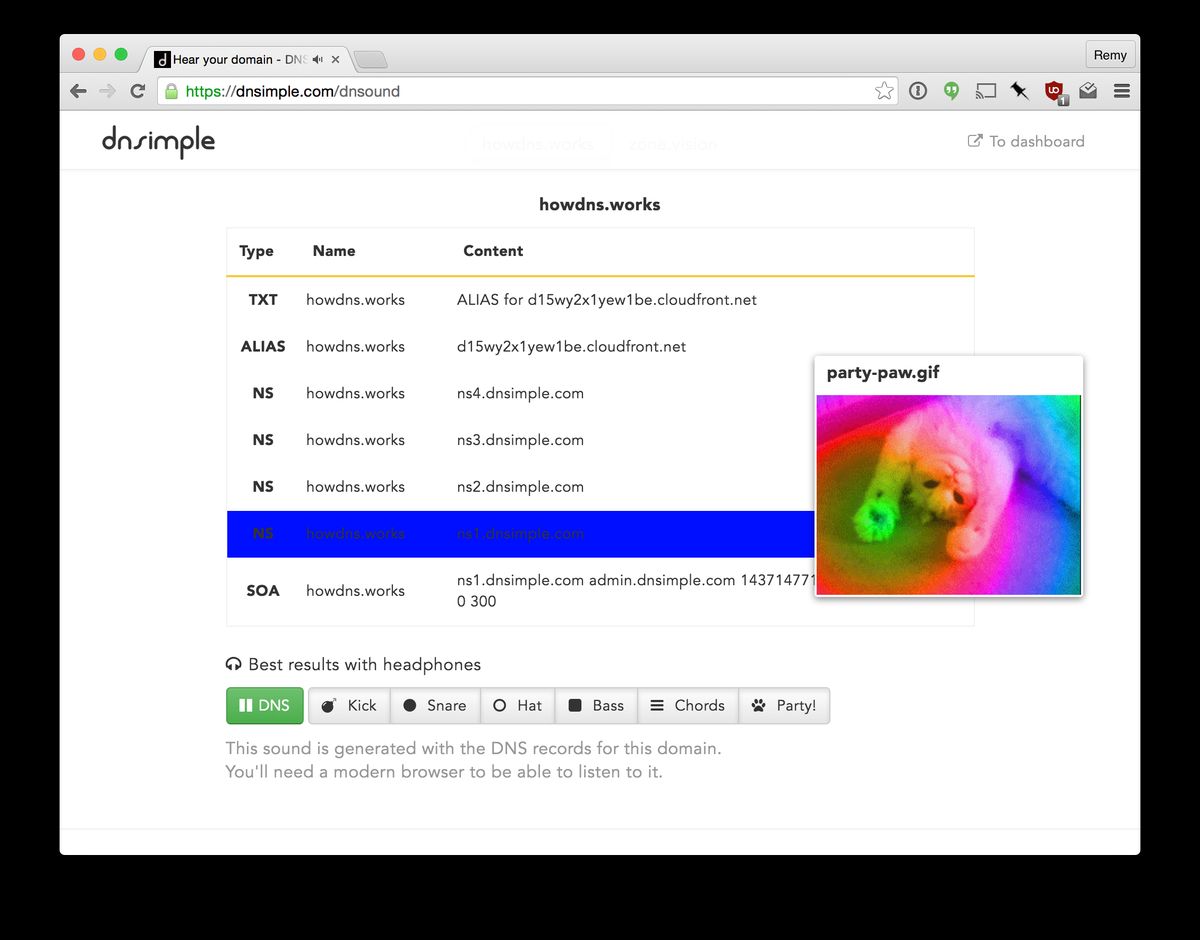
Task: Click the Name column header
Action: pyautogui.click(x=334, y=251)
